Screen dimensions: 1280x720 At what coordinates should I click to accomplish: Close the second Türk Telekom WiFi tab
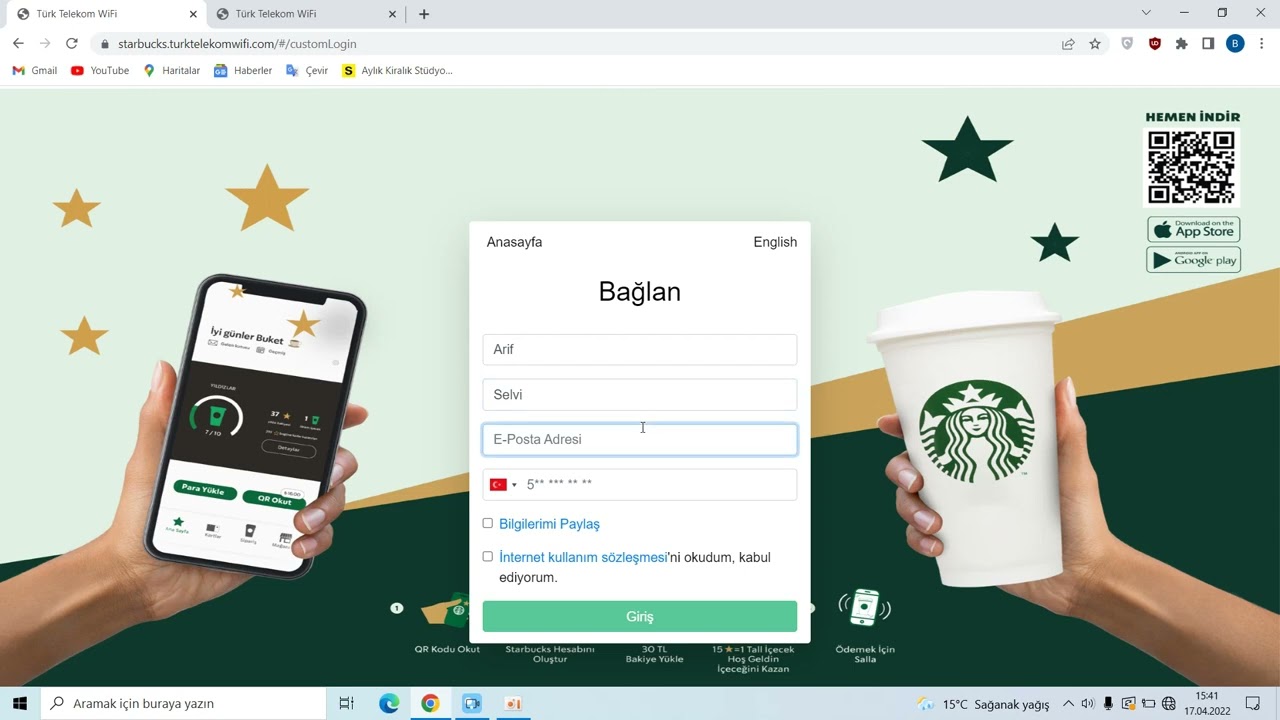pos(393,14)
